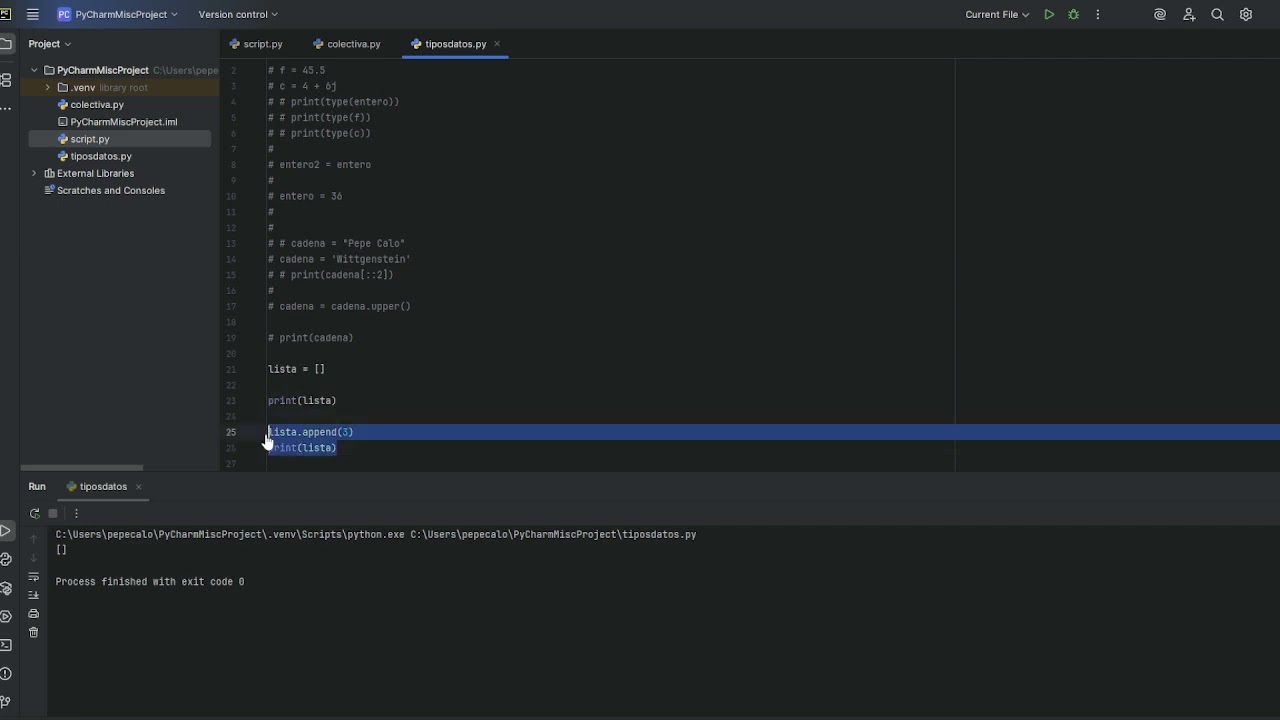Open the Structure tool window
This screenshot has width=1280, height=720.
click(x=6, y=79)
